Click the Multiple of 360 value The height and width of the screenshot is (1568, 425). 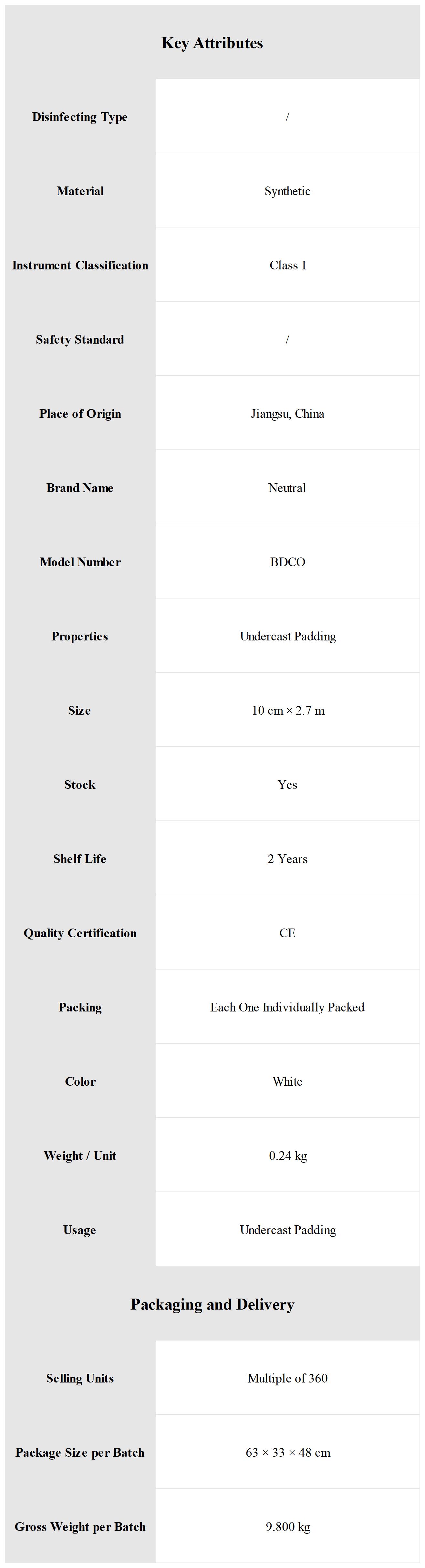(x=287, y=1378)
